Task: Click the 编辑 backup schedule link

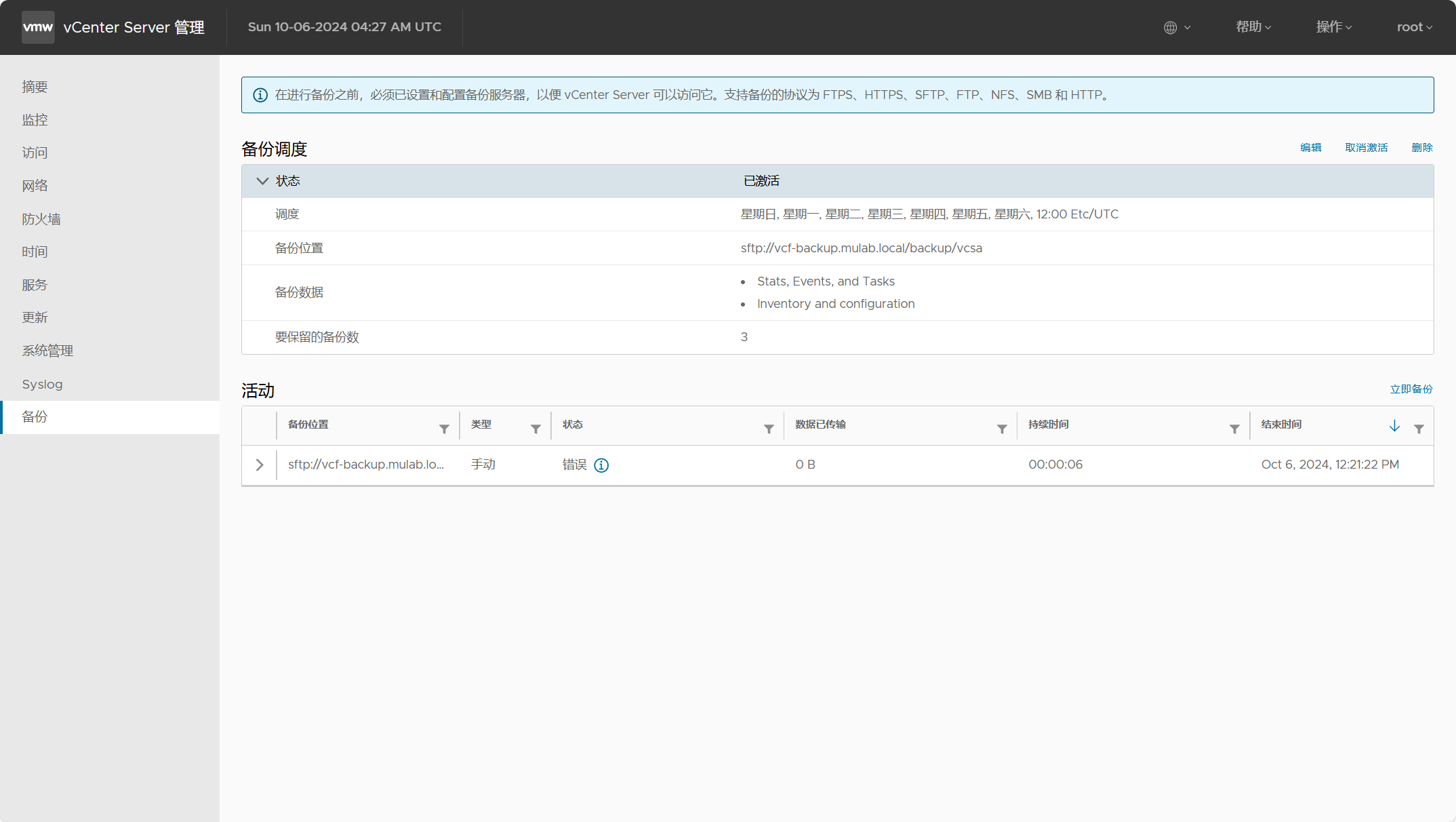Action: 1310,148
